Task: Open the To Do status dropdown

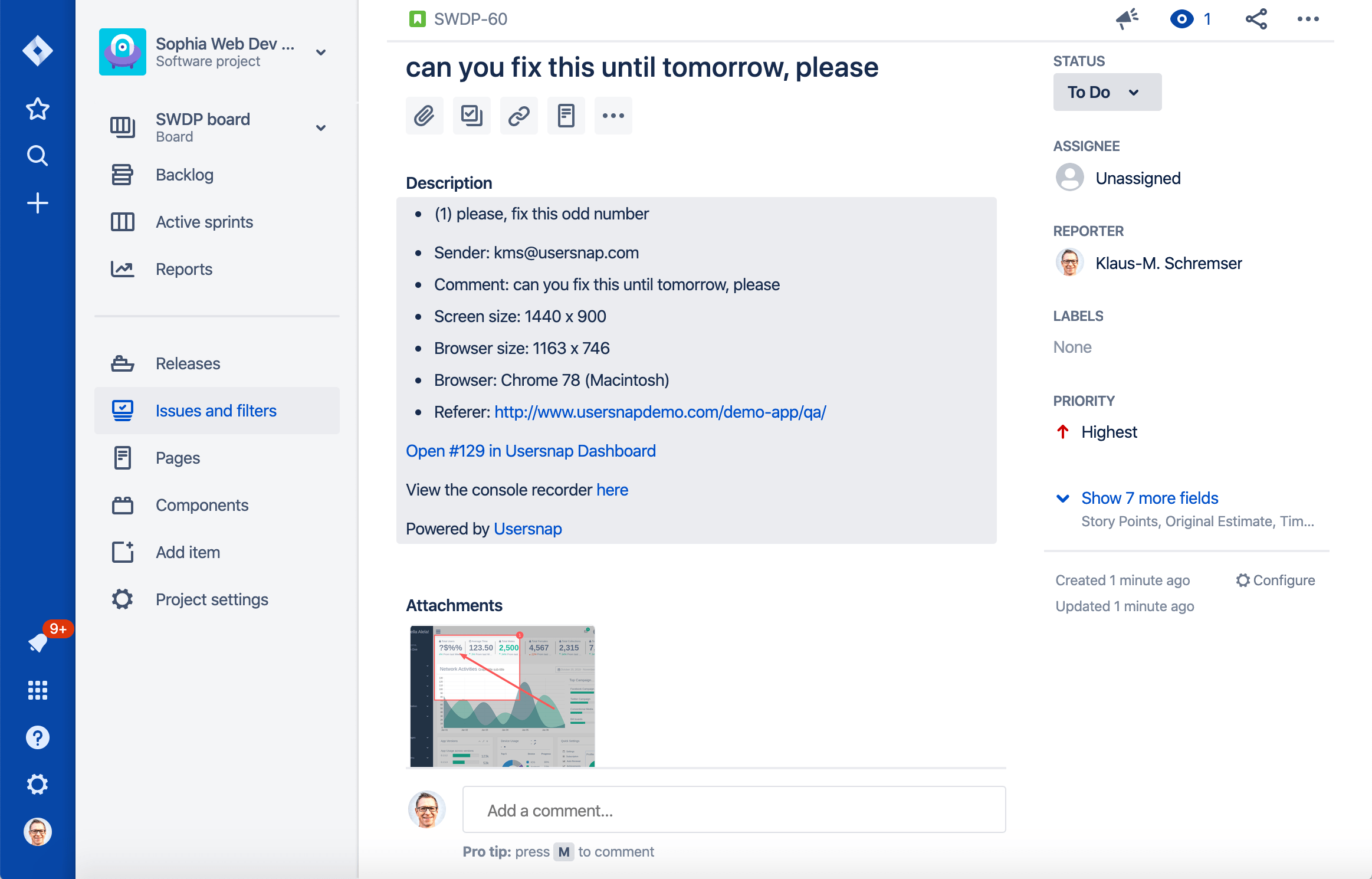Action: pyautogui.click(x=1107, y=92)
